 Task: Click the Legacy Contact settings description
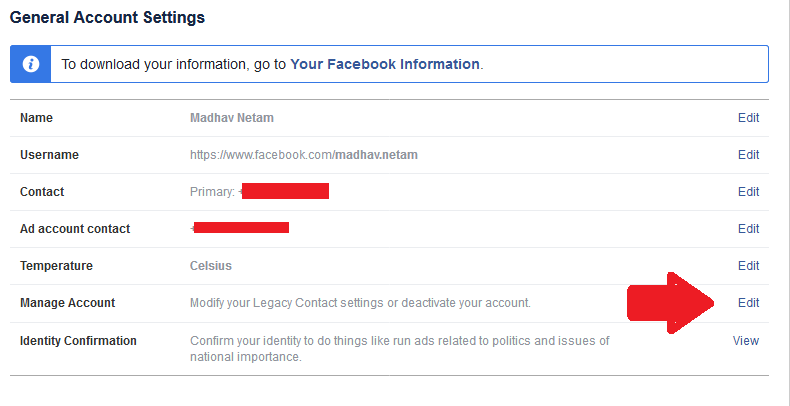click(360, 303)
